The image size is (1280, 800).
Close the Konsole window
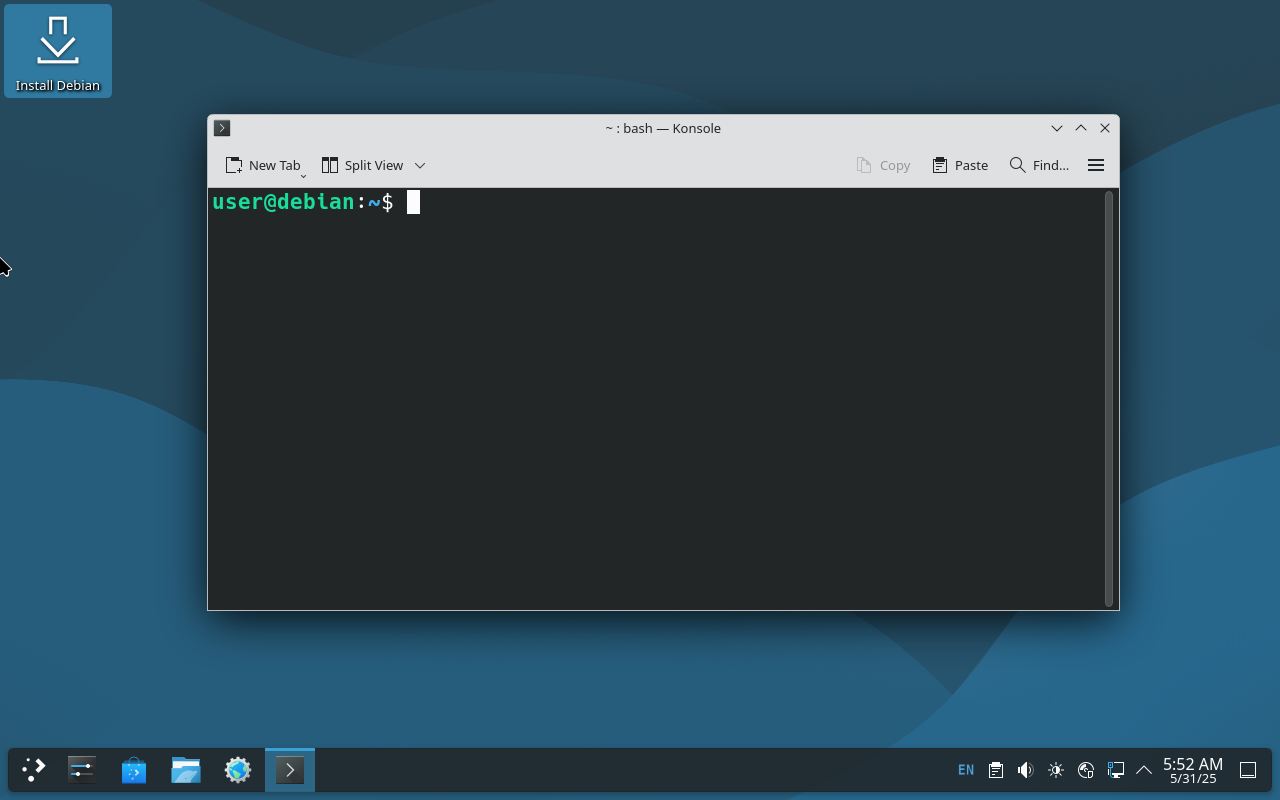[1105, 128]
